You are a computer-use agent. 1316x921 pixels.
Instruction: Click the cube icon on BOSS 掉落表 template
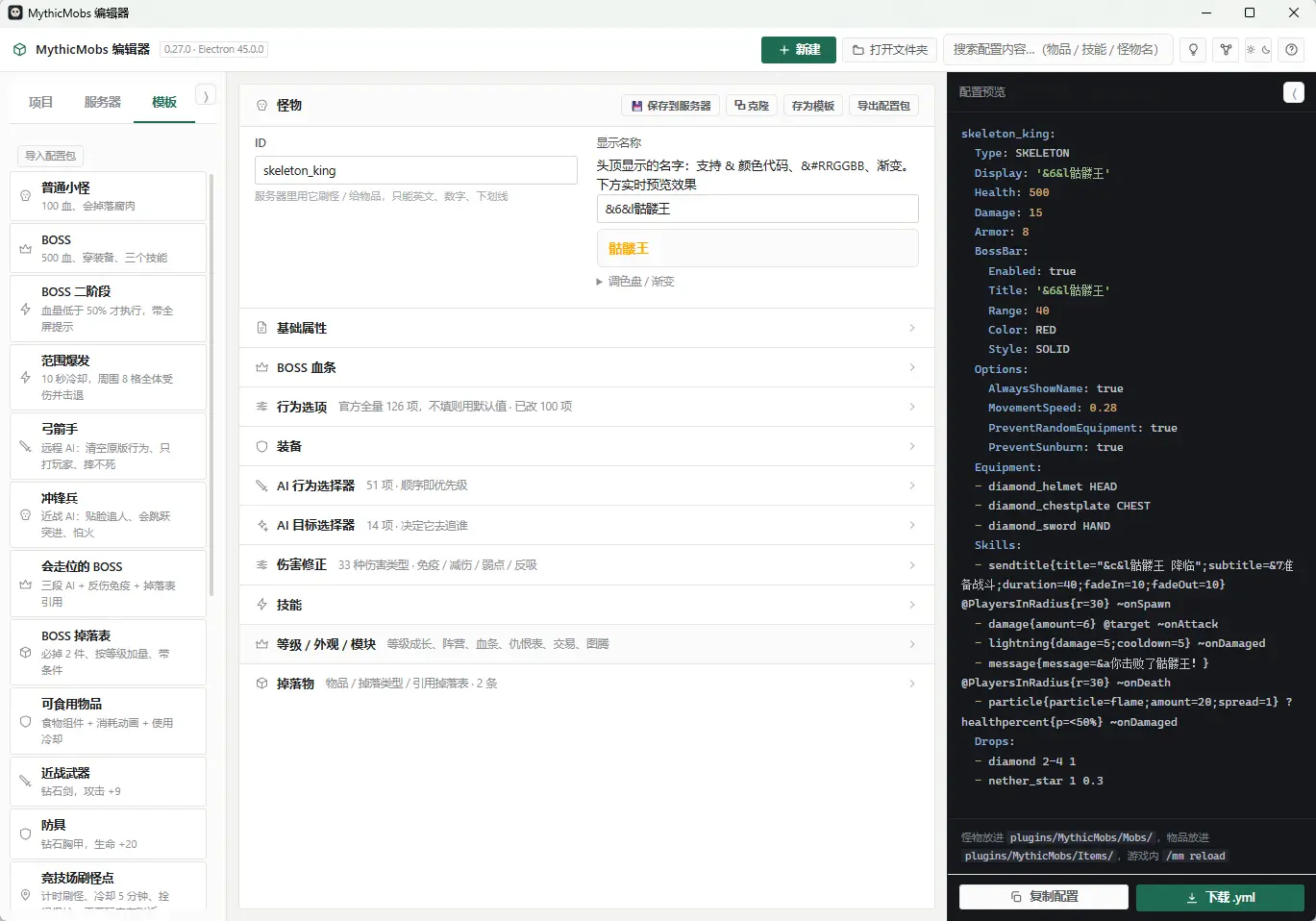click(x=26, y=652)
